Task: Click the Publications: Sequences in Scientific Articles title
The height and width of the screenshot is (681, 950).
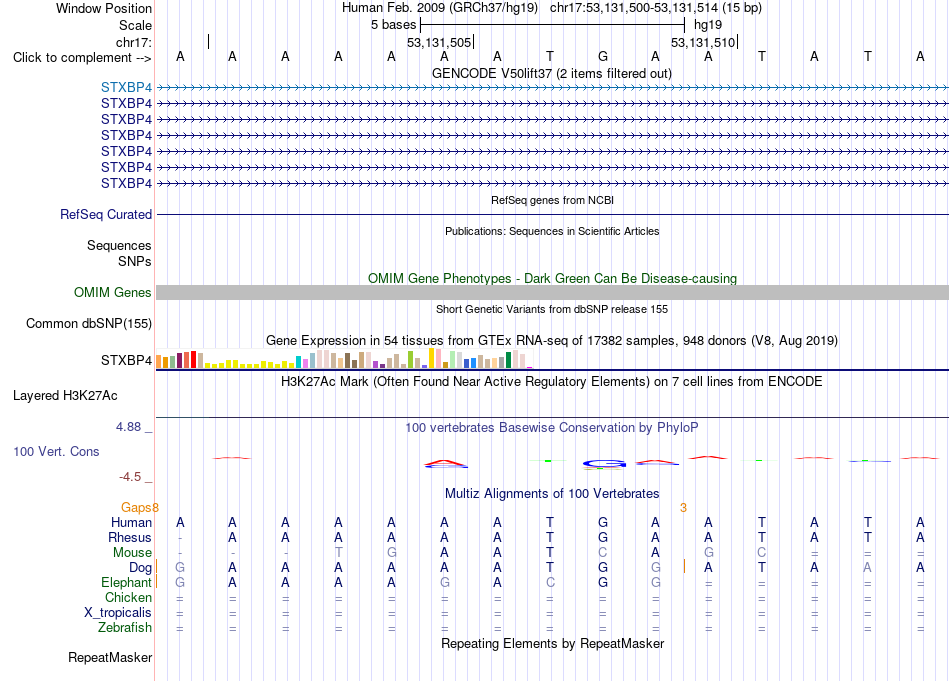Action: (x=552, y=231)
